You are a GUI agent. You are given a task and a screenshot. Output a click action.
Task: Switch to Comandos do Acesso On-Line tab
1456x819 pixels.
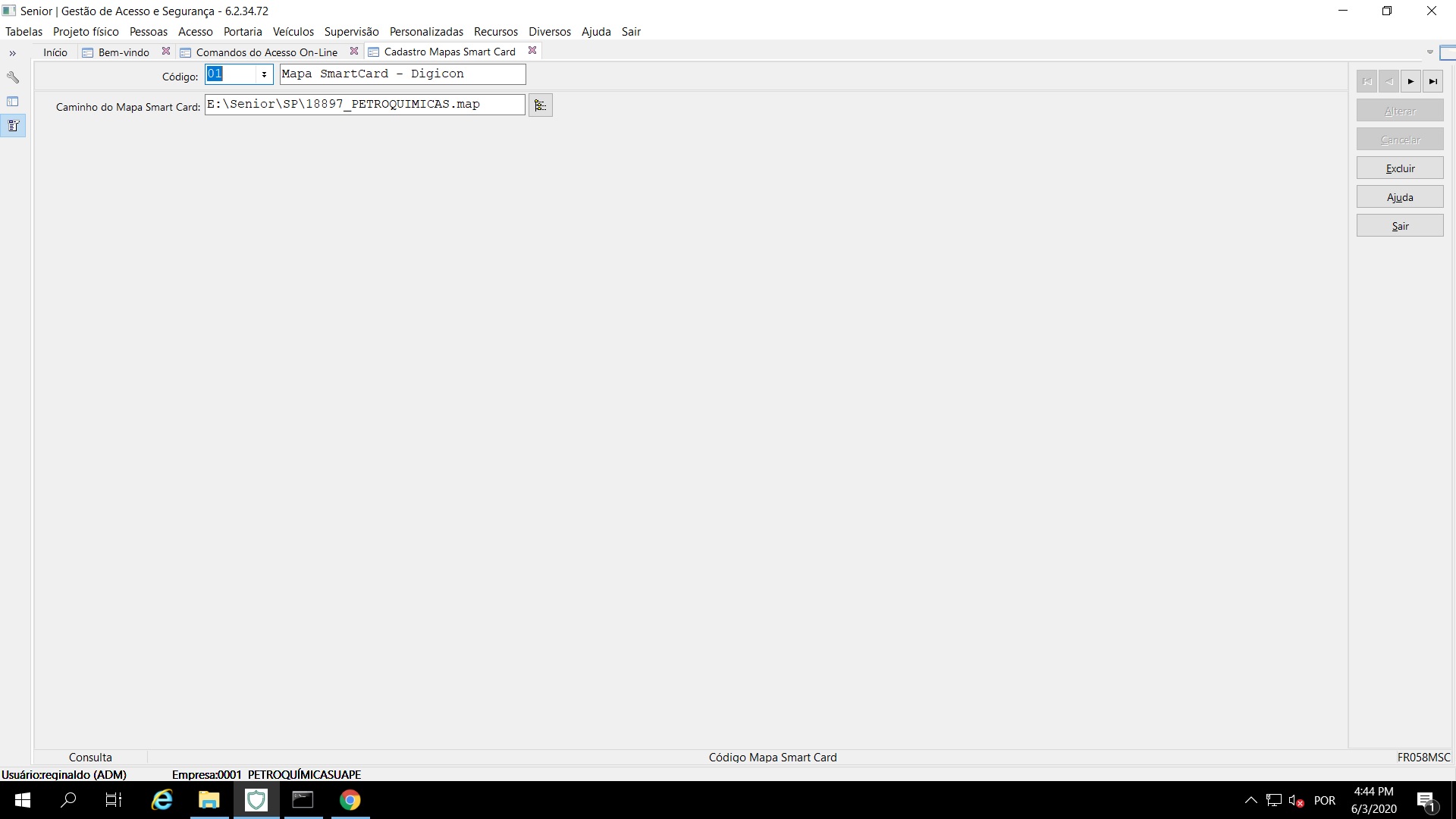[265, 52]
